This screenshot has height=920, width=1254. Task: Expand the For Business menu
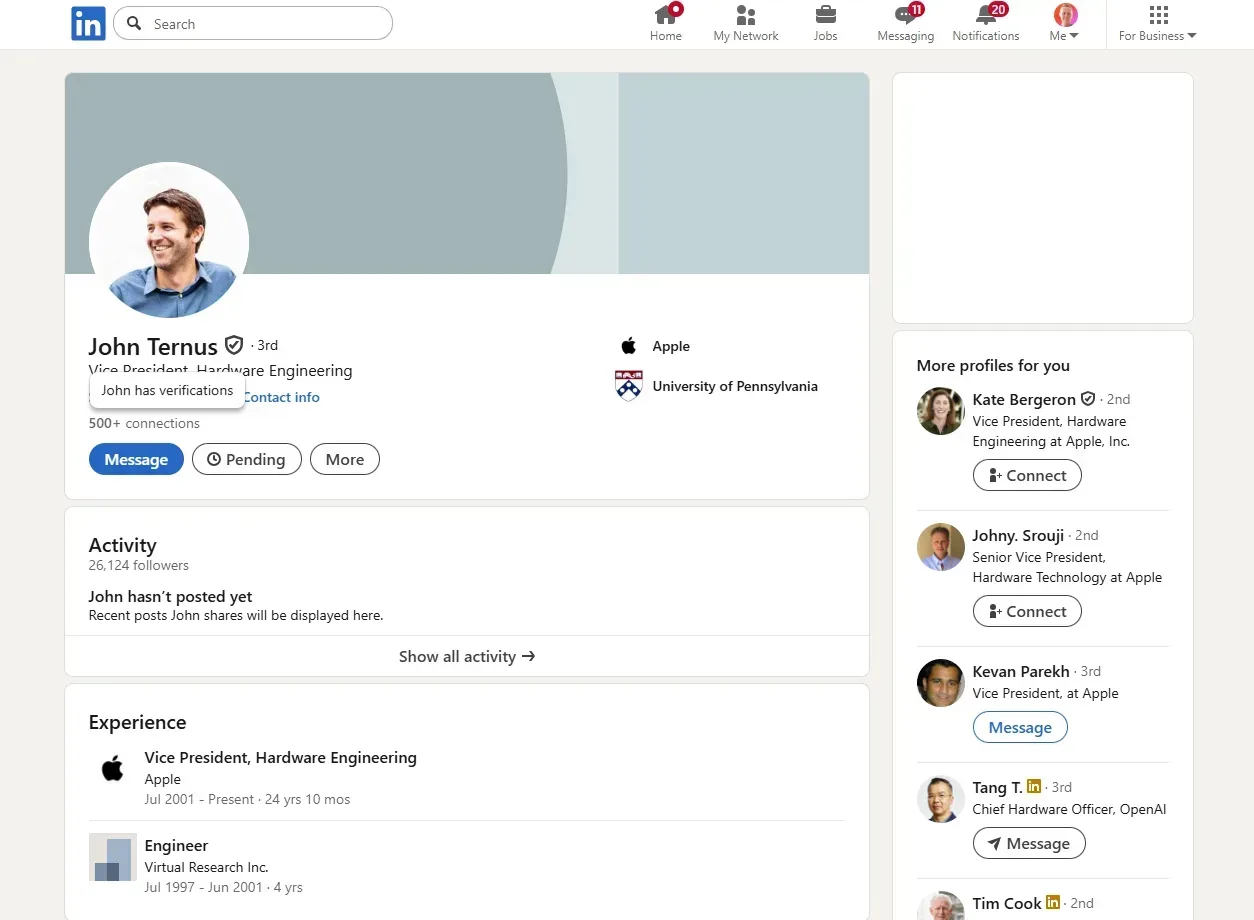(1157, 24)
